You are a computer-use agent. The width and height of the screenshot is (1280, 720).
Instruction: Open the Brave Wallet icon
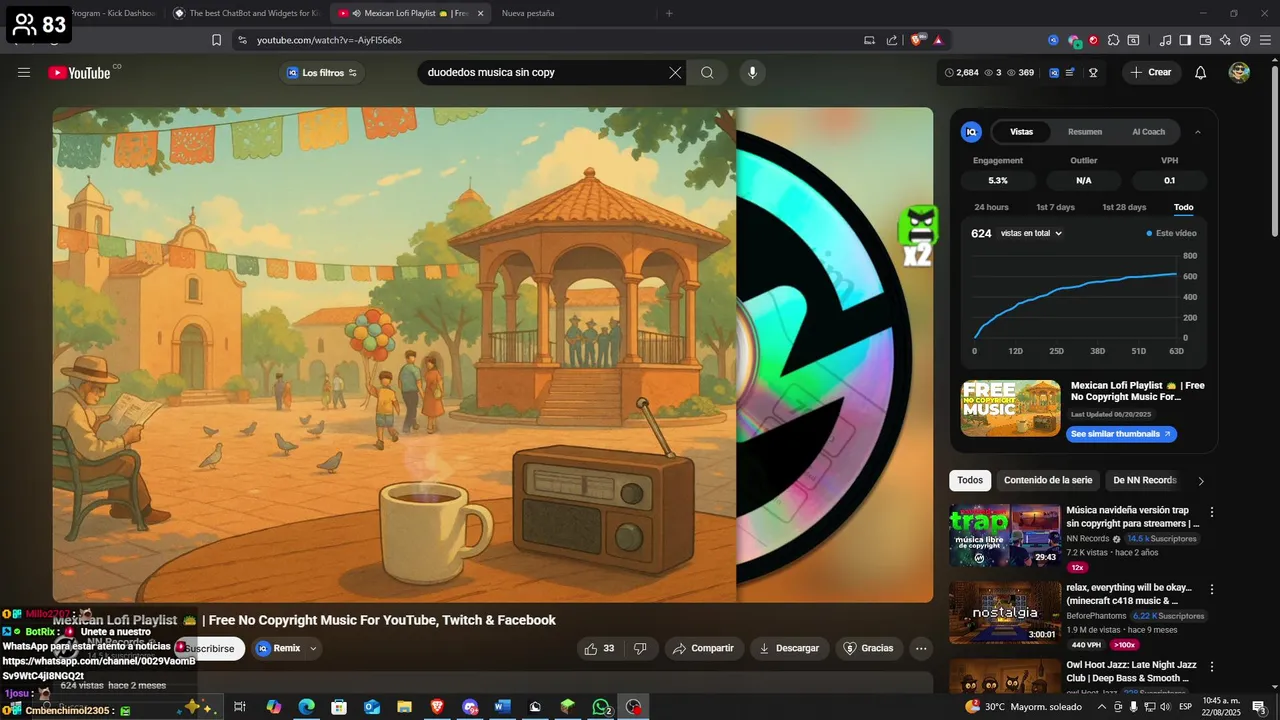[x=1205, y=40]
